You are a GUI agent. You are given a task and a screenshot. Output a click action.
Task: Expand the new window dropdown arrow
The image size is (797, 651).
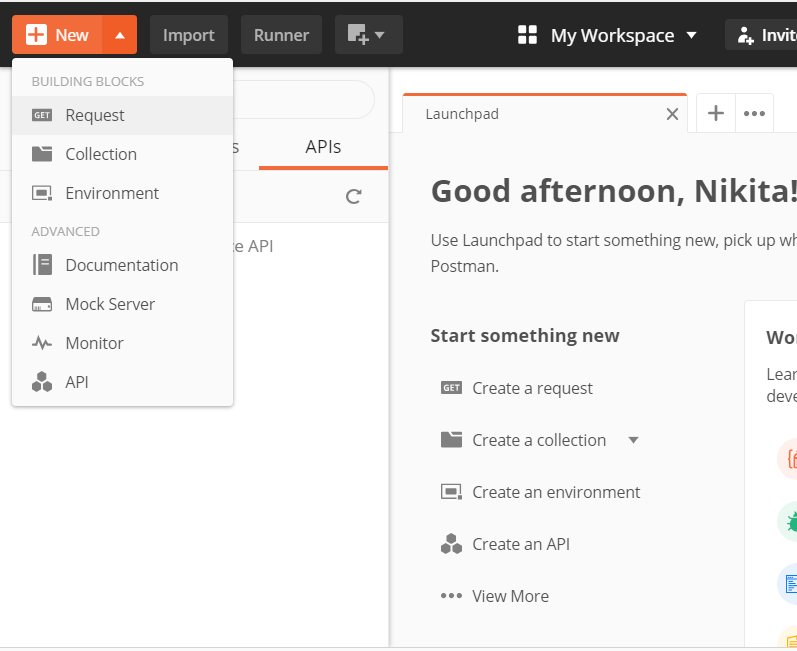click(380, 35)
